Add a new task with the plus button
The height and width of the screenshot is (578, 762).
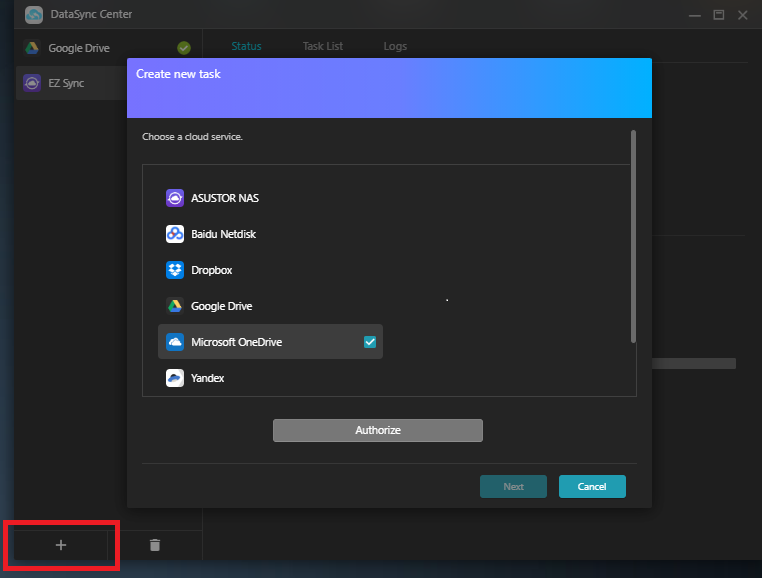point(61,545)
